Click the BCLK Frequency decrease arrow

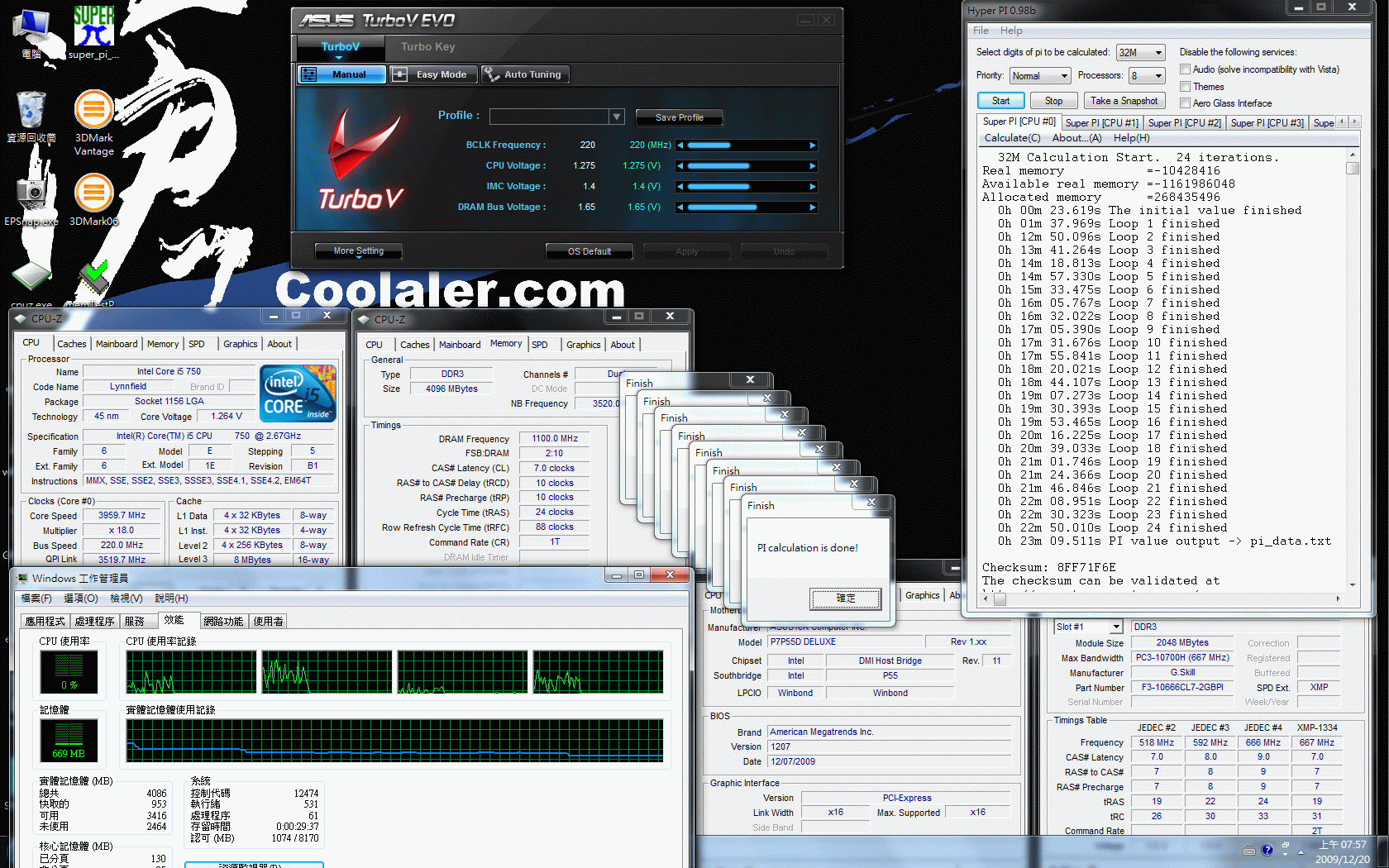(x=680, y=145)
